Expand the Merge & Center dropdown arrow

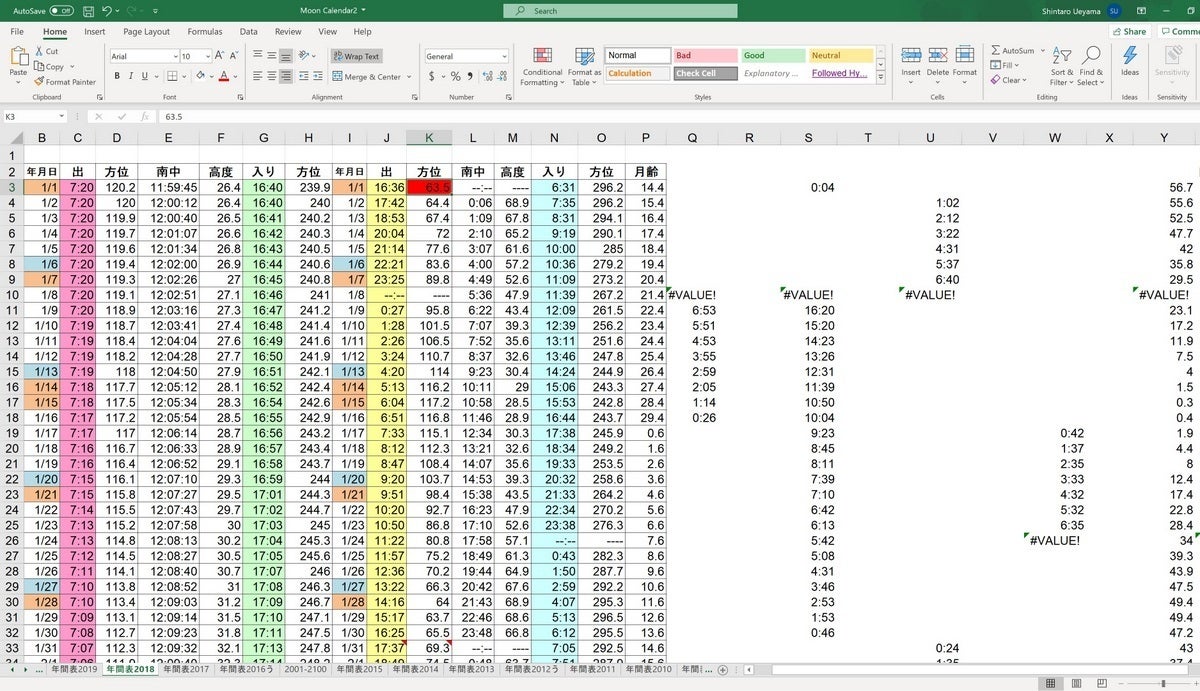click(x=408, y=77)
